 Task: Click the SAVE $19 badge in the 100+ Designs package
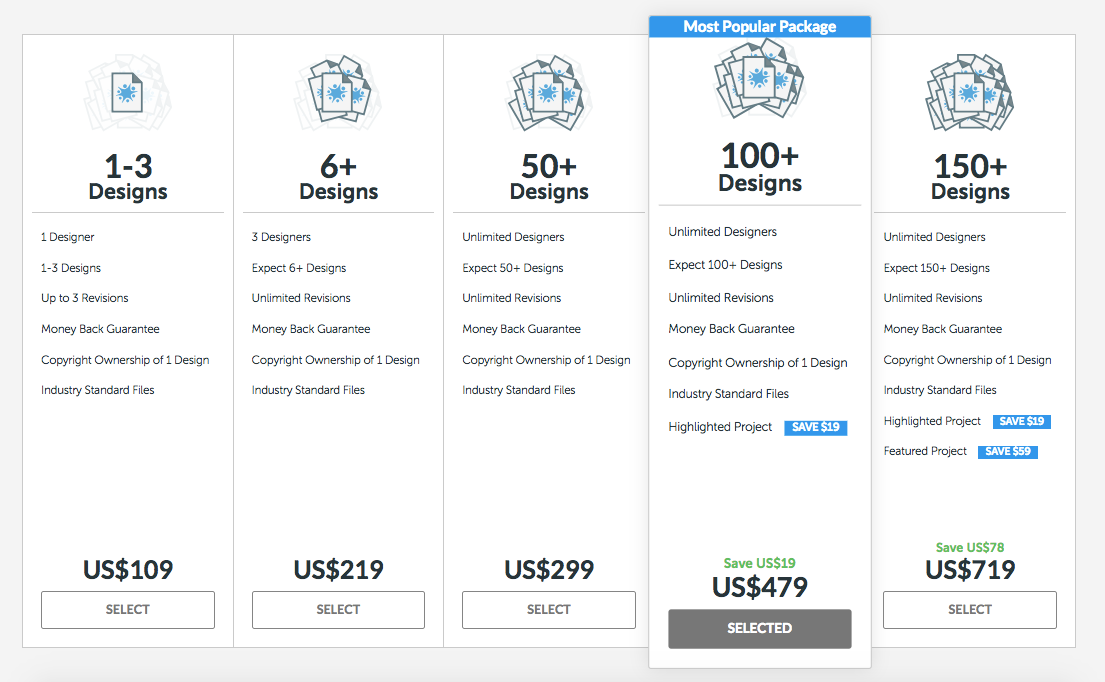coord(816,427)
